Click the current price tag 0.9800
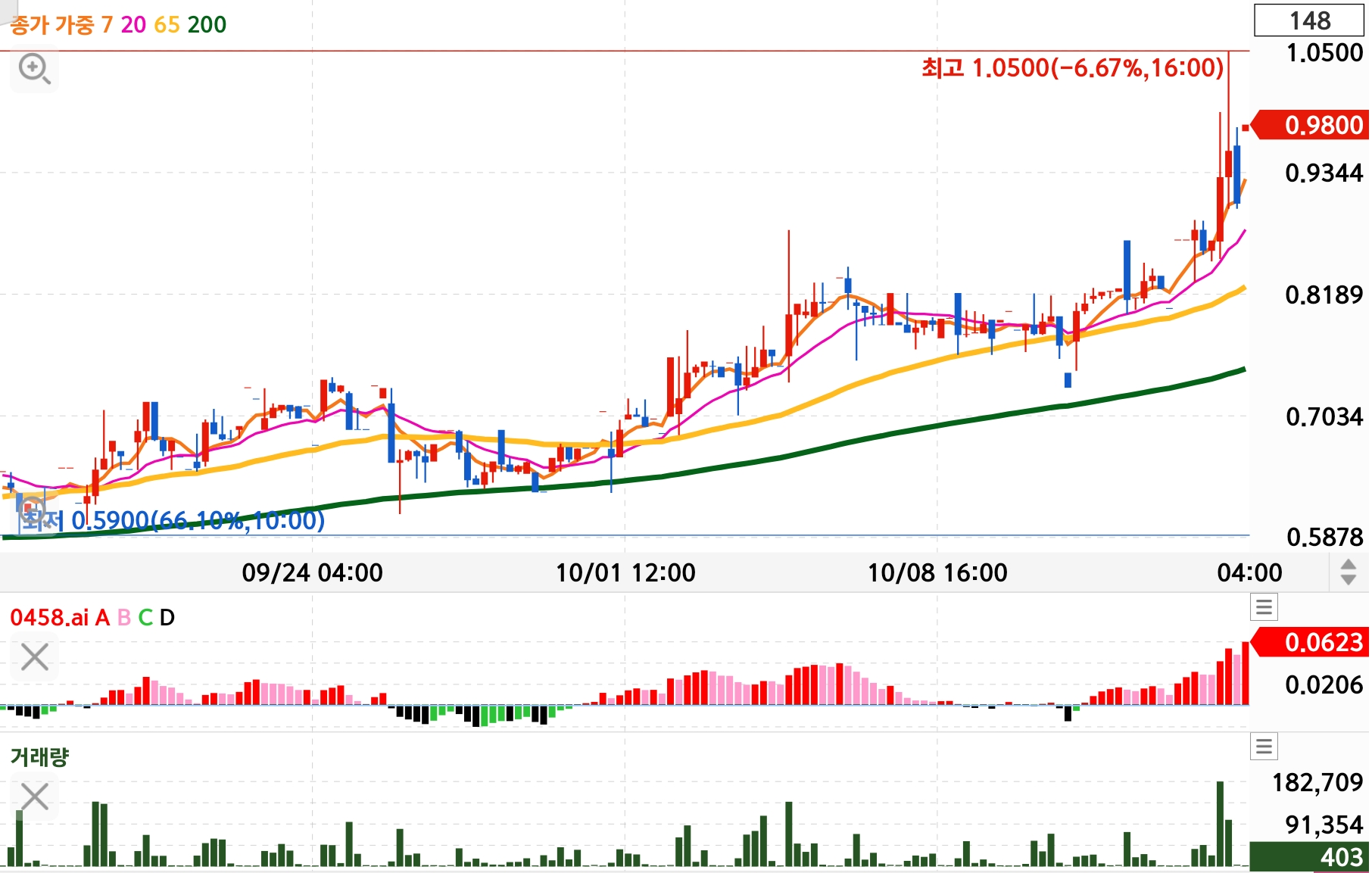The image size is (1372, 873). pos(1311,125)
